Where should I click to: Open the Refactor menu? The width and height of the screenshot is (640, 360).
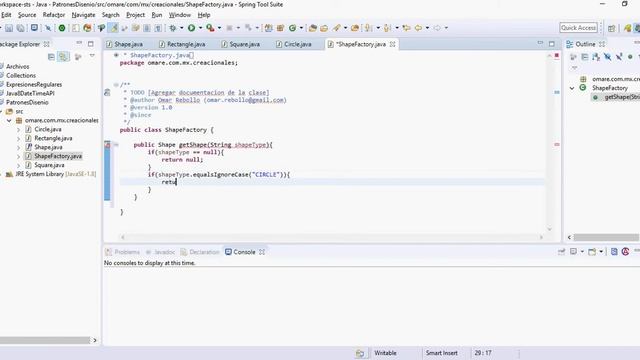tap(54, 15)
